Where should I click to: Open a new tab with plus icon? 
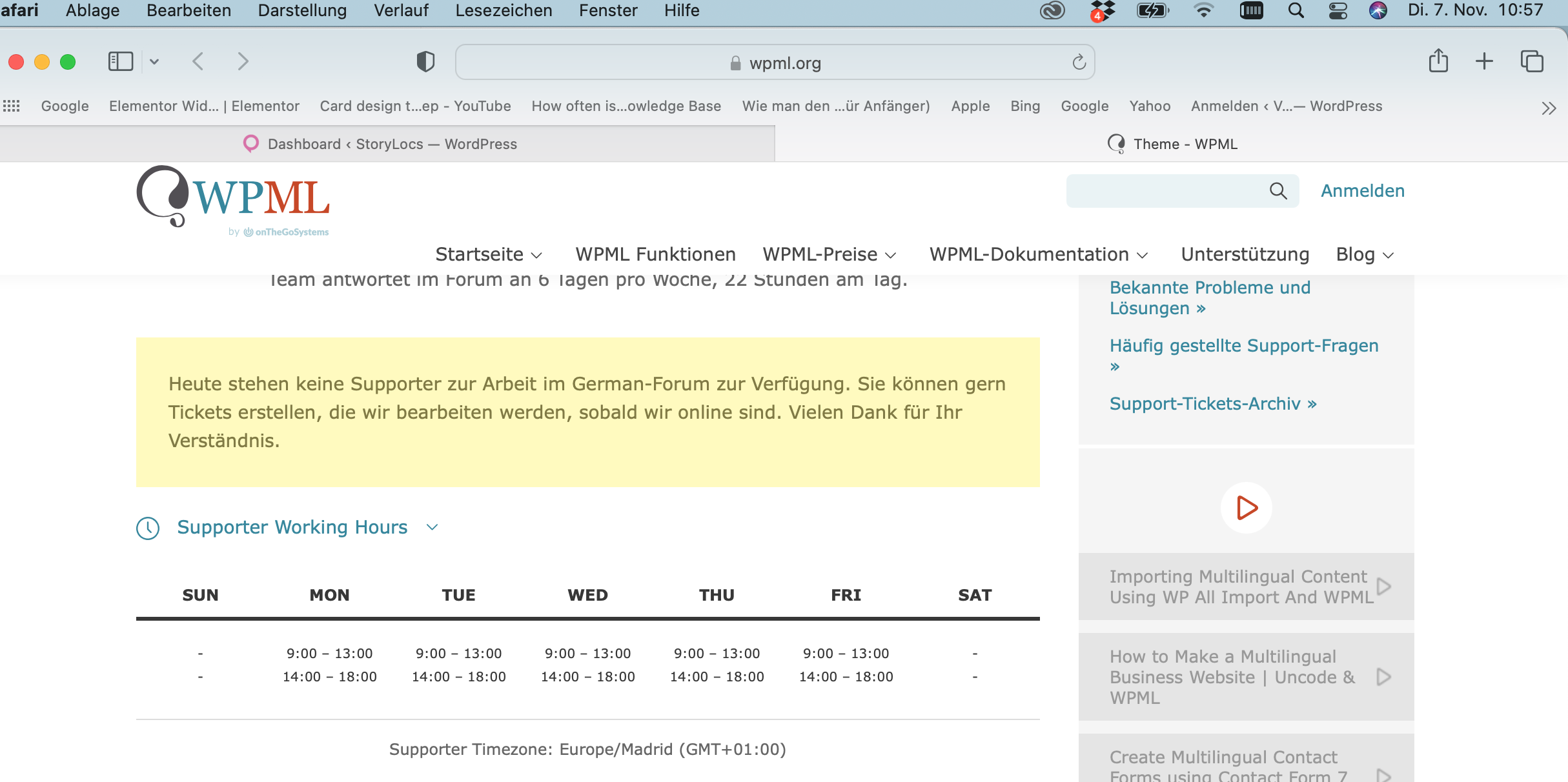(1485, 61)
